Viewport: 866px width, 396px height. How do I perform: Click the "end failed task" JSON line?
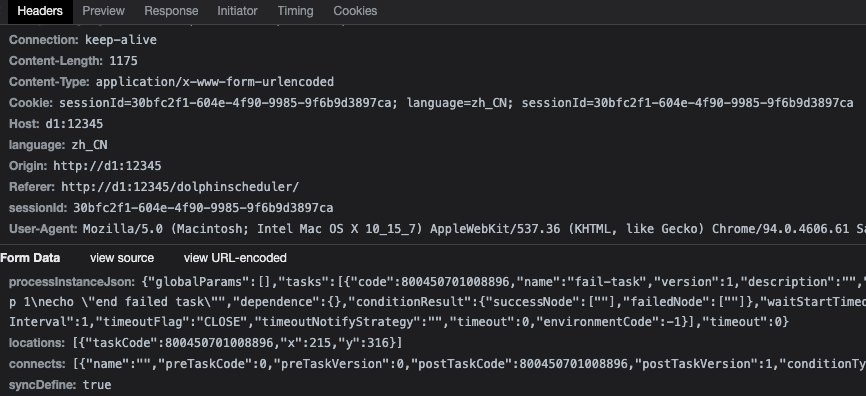pyautogui.click(x=437, y=302)
